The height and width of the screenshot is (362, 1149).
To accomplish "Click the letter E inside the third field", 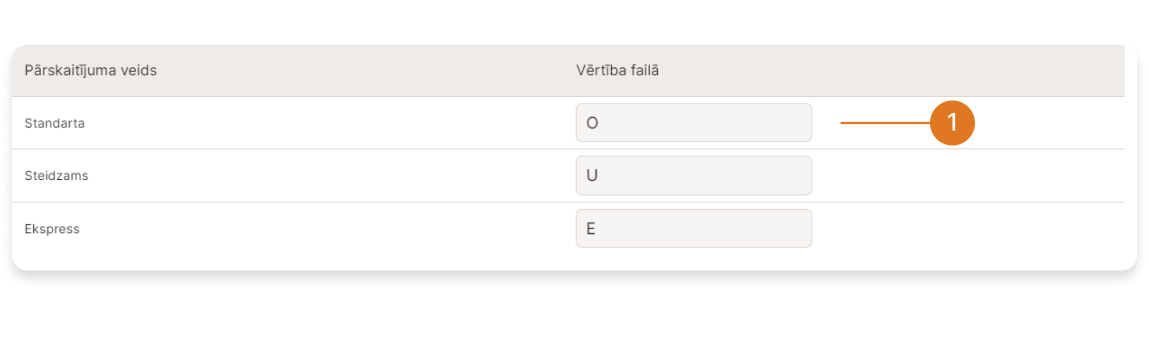I will pos(591,229).
